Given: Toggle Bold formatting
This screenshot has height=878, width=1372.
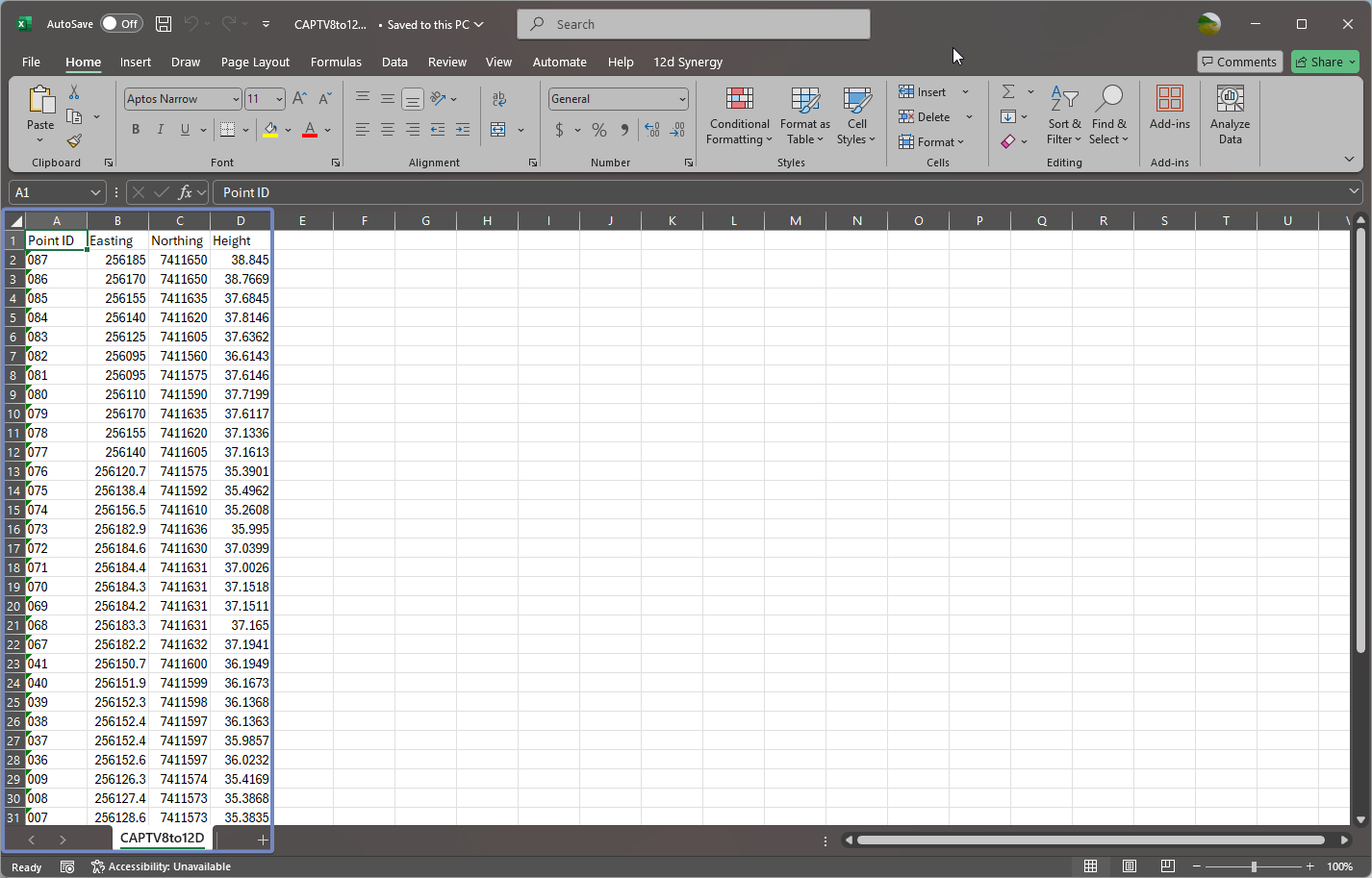Looking at the screenshot, I should (x=136, y=130).
